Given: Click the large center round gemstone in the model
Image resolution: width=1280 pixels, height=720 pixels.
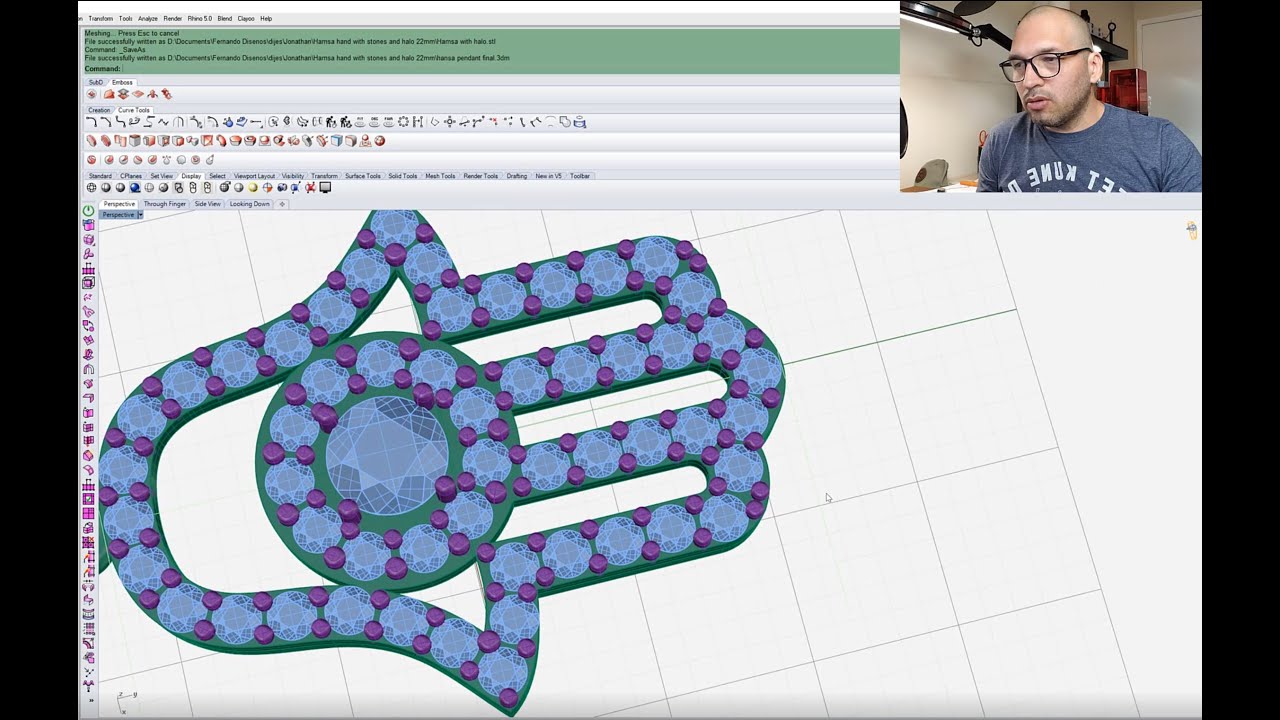Looking at the screenshot, I should [x=388, y=457].
